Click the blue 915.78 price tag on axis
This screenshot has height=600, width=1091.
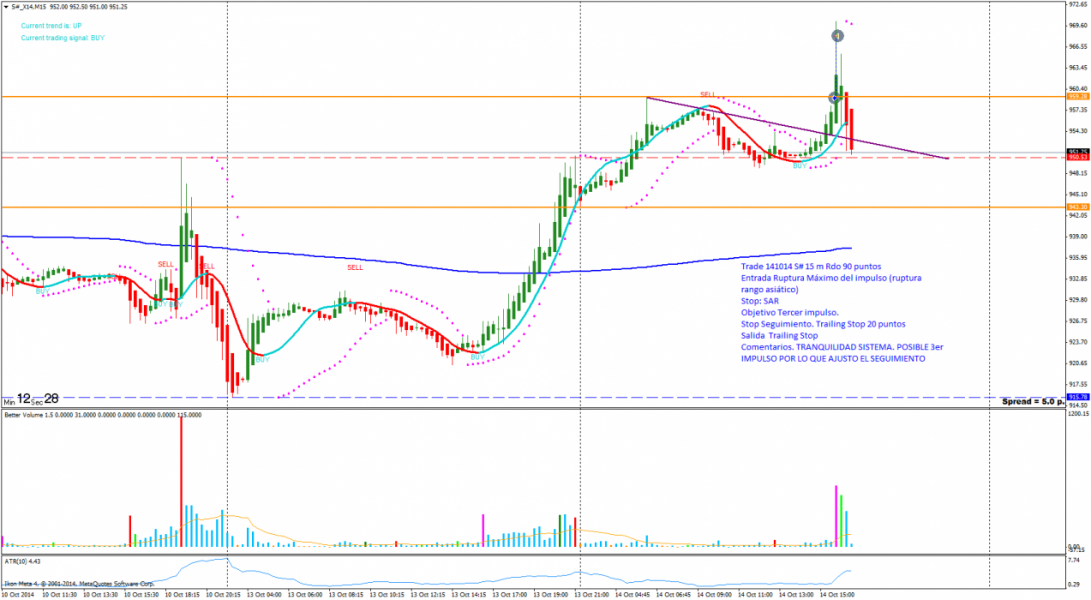tap(1077, 397)
